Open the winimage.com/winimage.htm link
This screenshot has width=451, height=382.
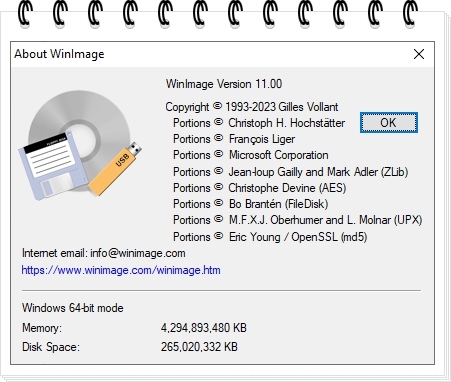121,270
